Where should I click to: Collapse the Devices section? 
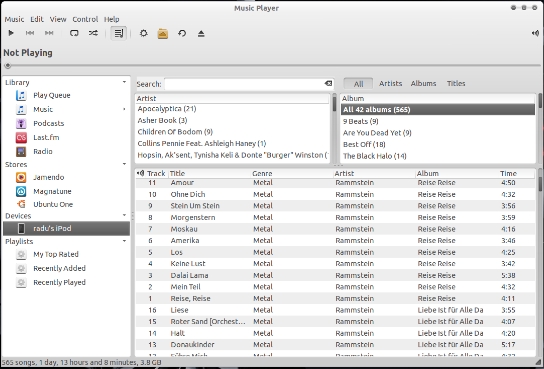click(125, 215)
